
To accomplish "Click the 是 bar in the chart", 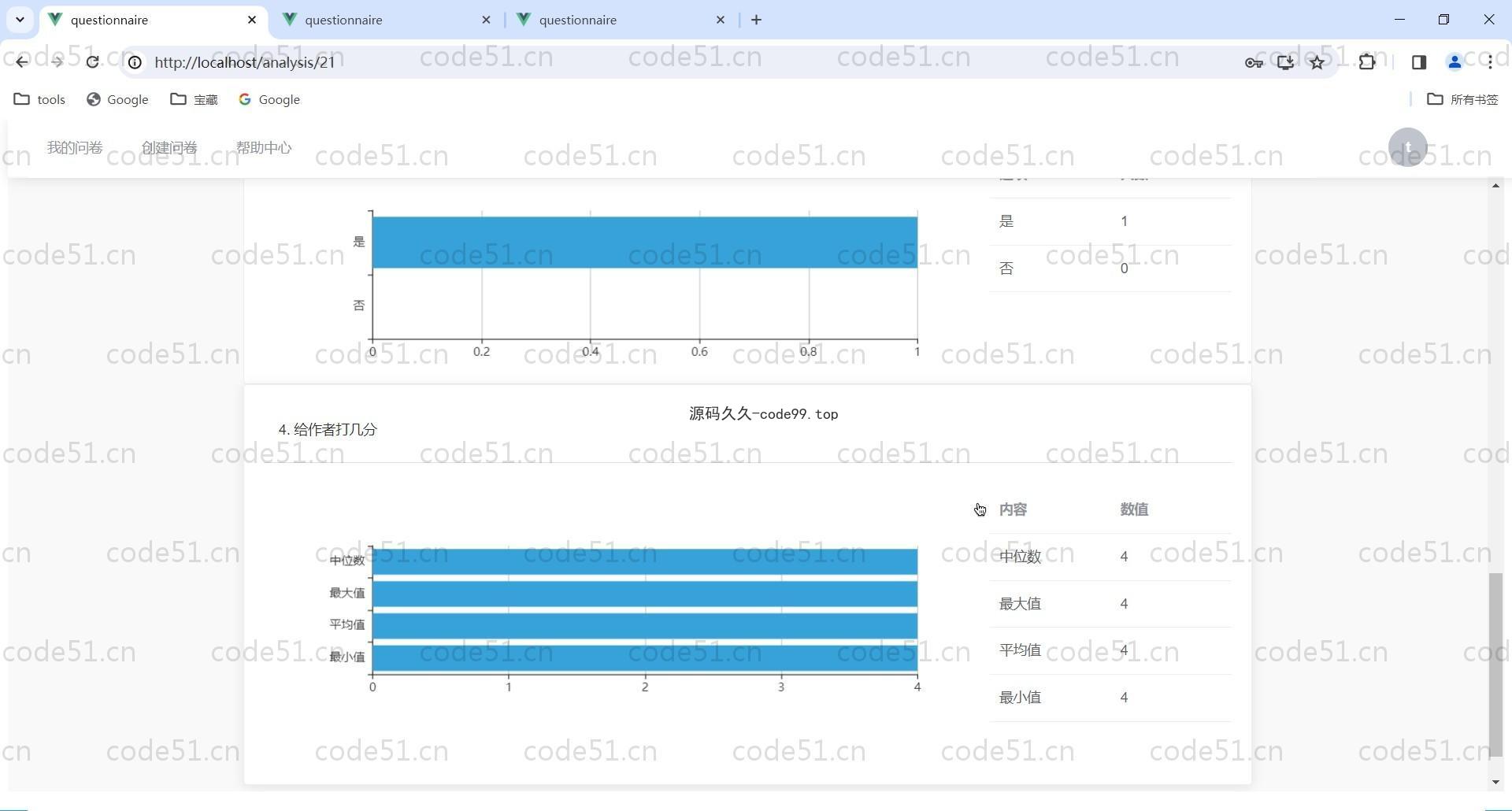I will click(x=645, y=243).
